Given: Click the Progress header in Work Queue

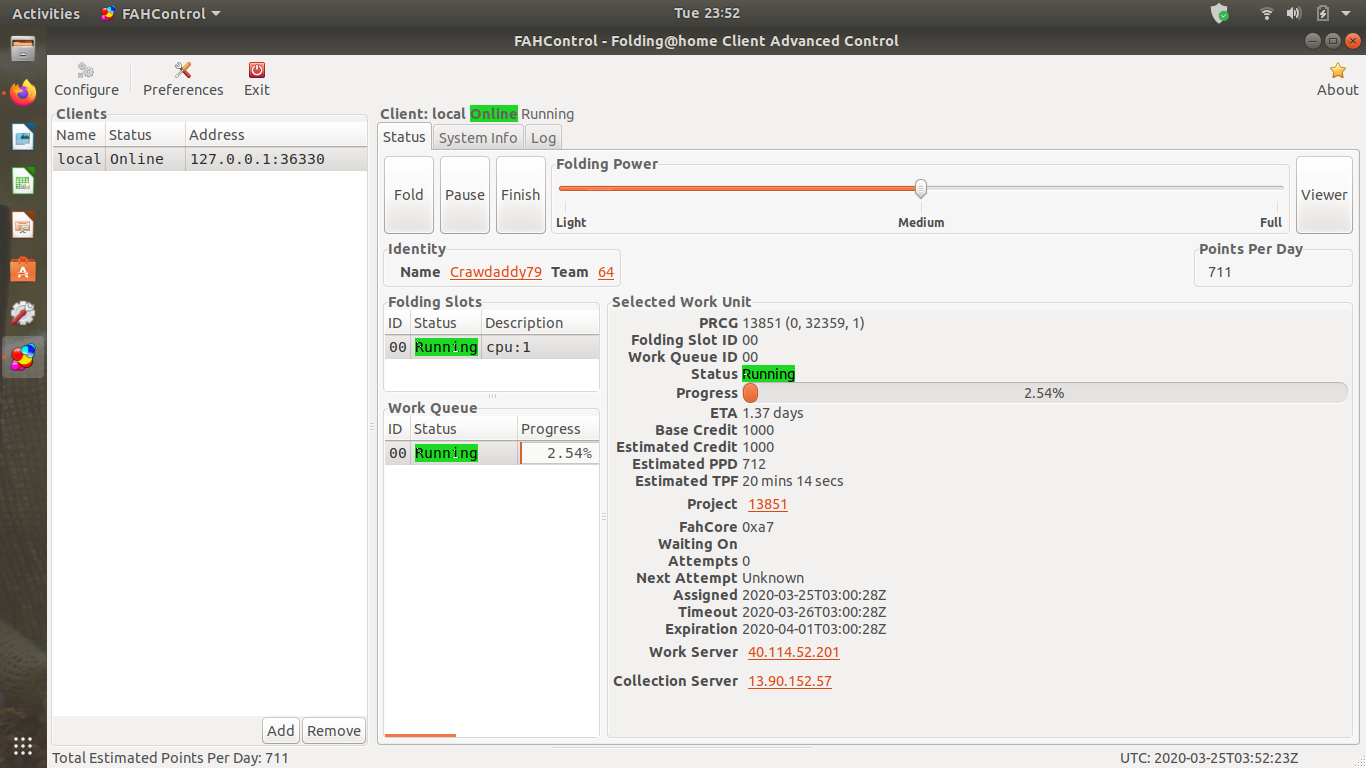Looking at the screenshot, I should click(559, 429).
